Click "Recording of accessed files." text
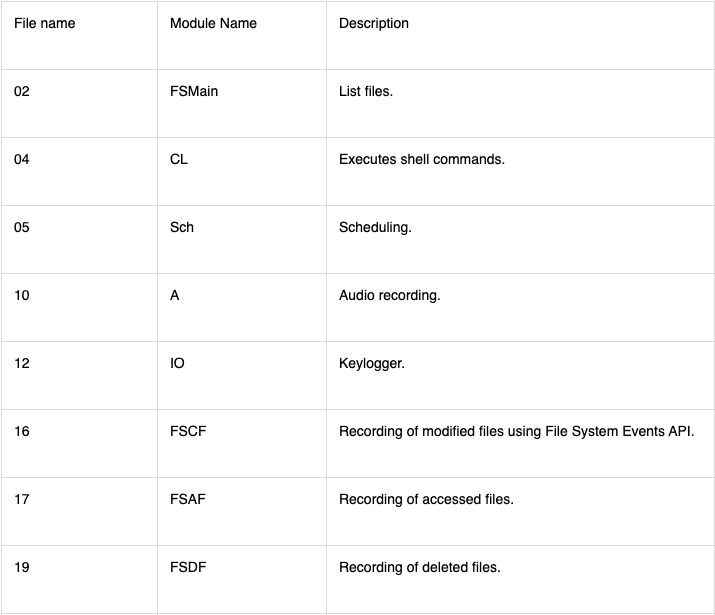The image size is (715, 615). [426, 499]
